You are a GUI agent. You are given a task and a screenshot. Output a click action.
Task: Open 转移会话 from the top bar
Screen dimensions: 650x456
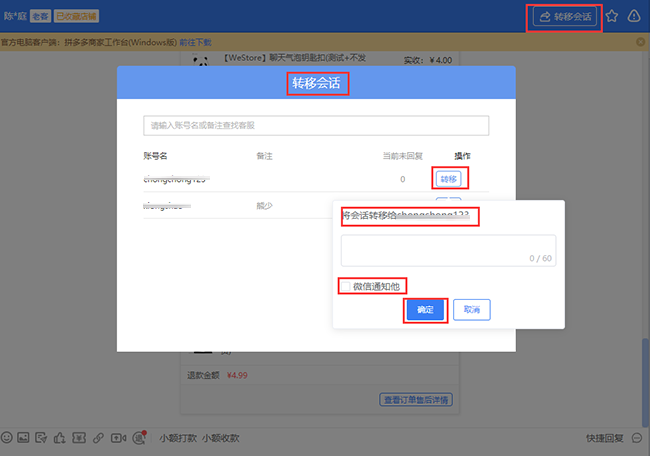(565, 17)
